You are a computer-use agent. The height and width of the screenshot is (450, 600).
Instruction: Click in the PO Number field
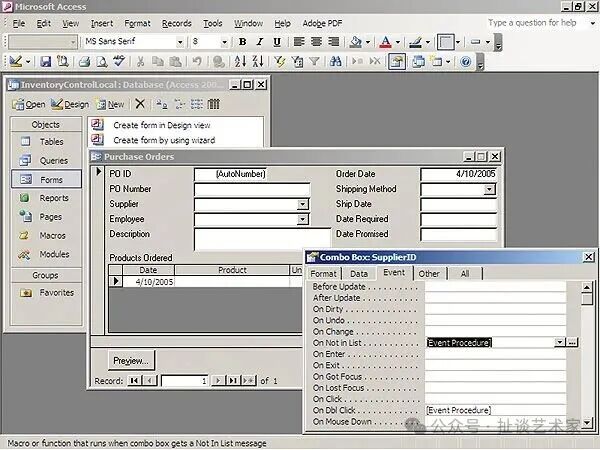click(252, 189)
